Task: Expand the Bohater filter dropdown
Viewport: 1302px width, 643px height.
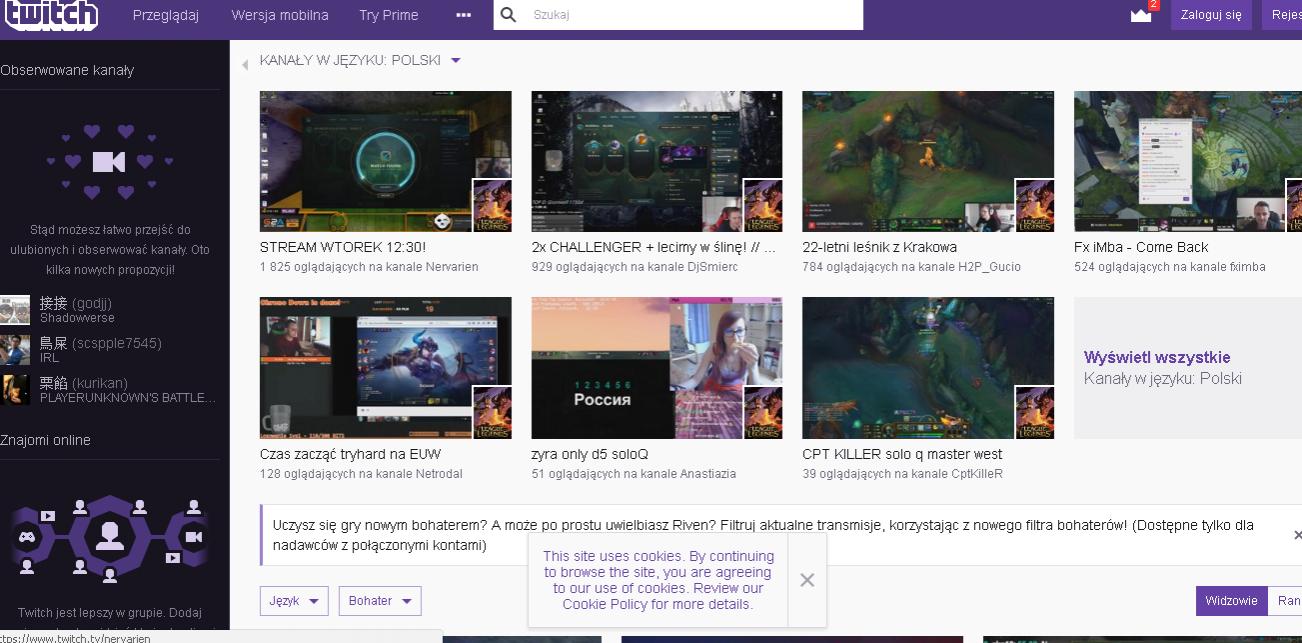Action: pos(379,601)
